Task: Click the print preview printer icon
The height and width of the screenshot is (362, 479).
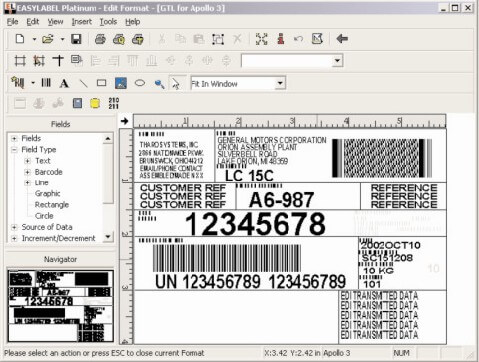Action: (119, 39)
